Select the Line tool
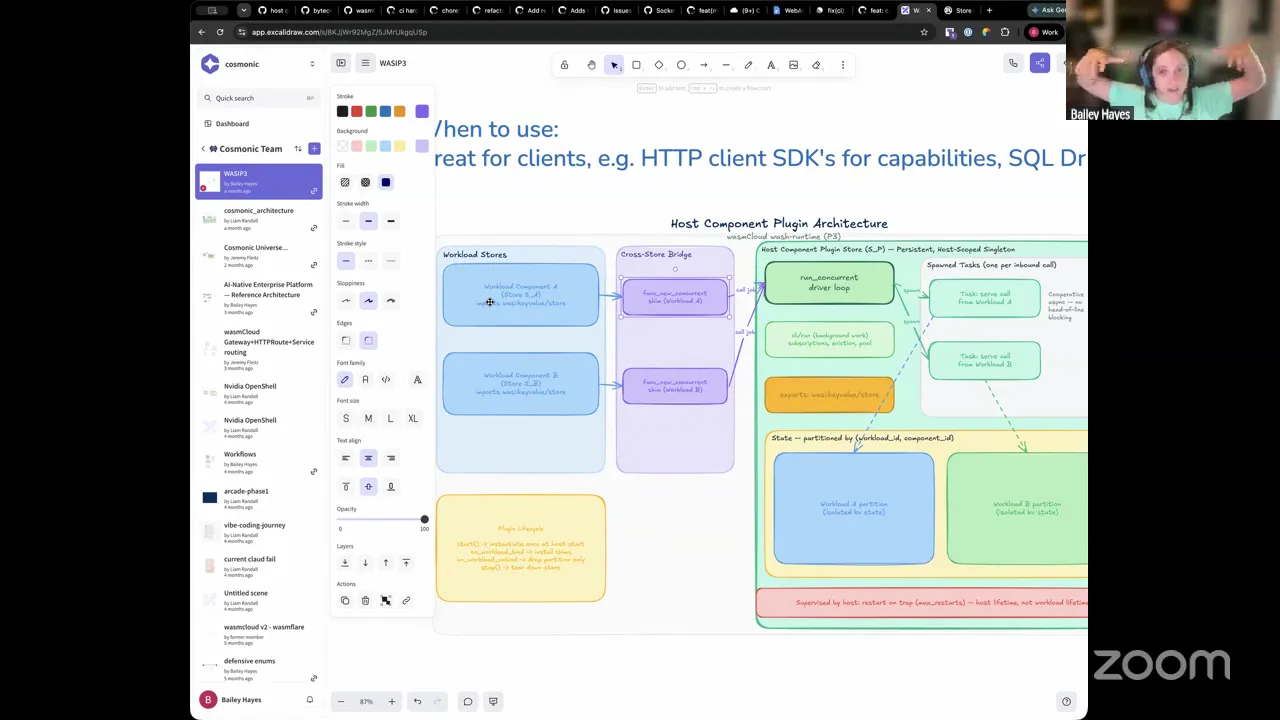Viewport: 1280px width, 720px height. pyautogui.click(x=726, y=65)
